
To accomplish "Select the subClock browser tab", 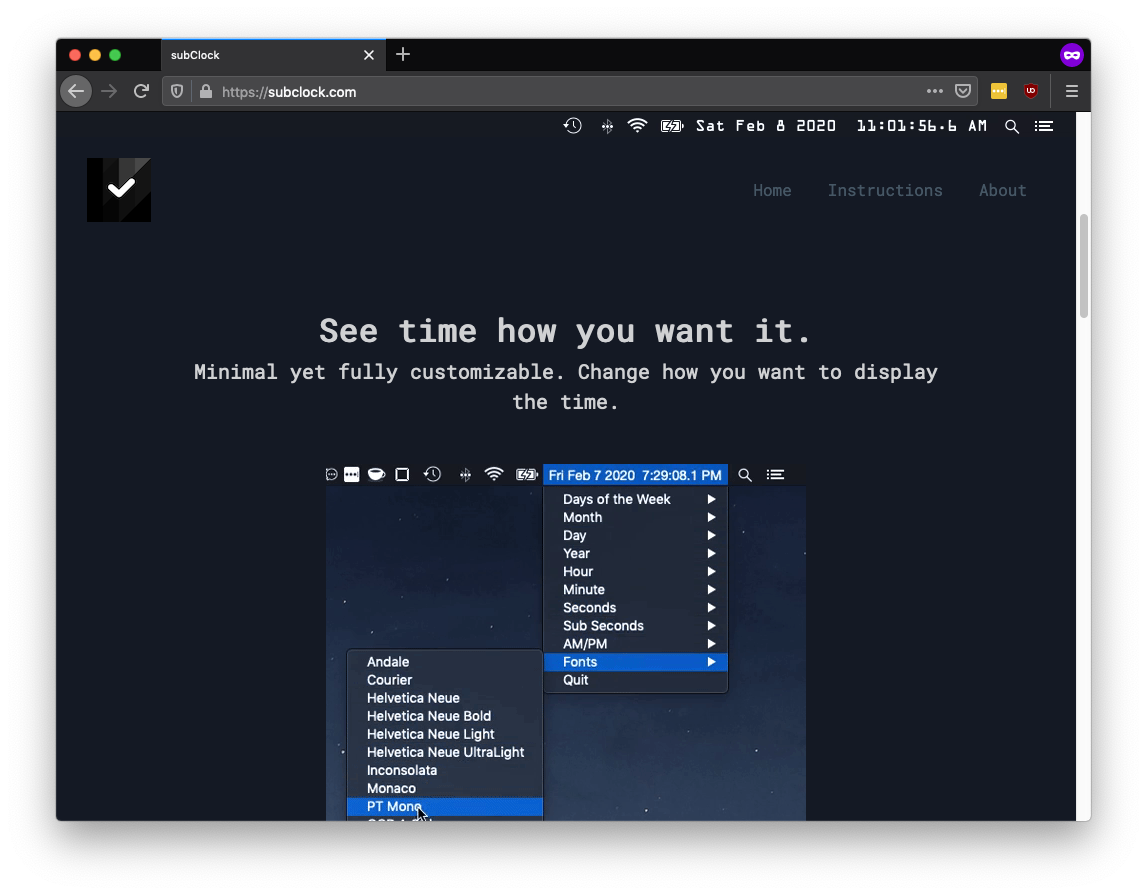I will 273,55.
